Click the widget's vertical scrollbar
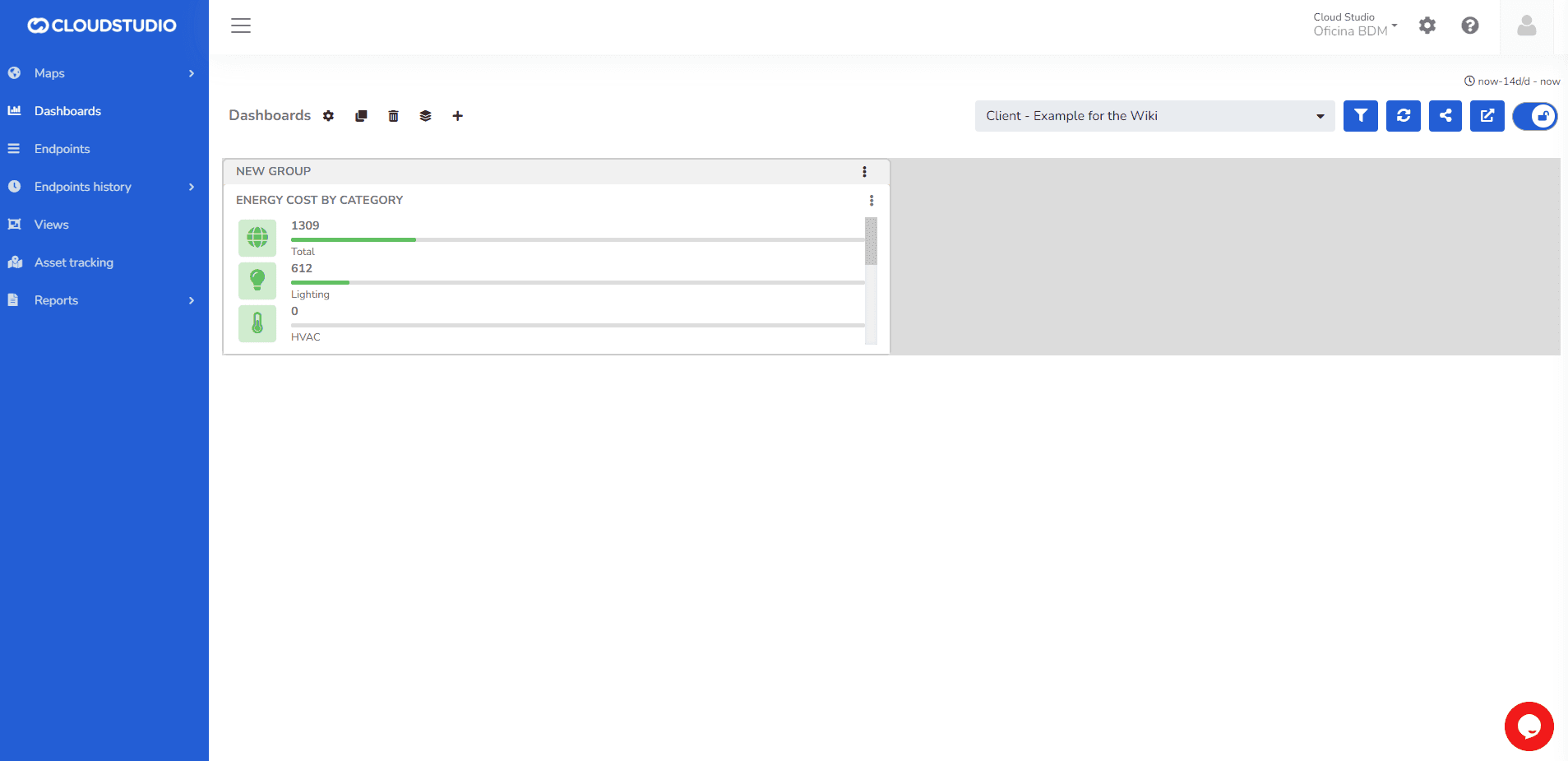Image resolution: width=1568 pixels, height=761 pixels. coord(871,241)
